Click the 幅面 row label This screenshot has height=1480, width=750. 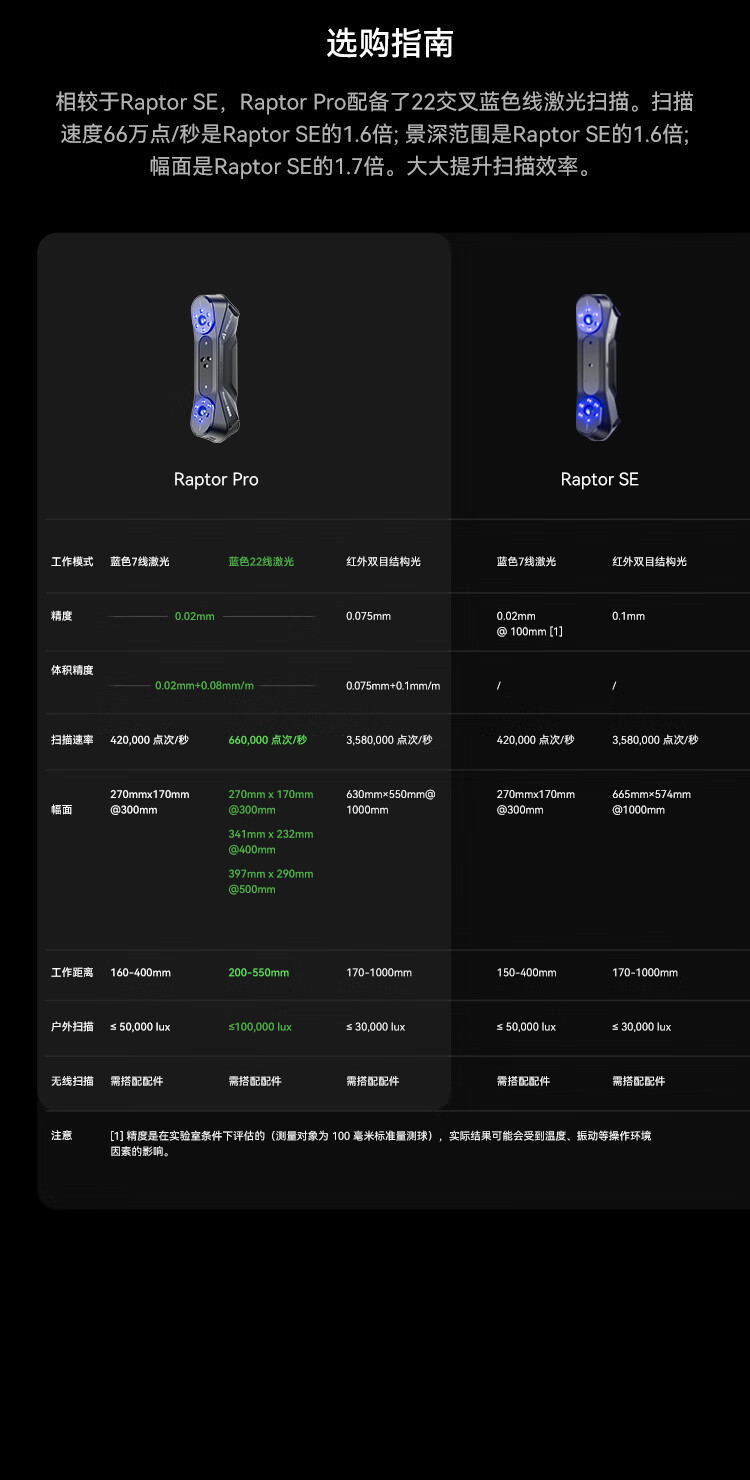(62, 810)
